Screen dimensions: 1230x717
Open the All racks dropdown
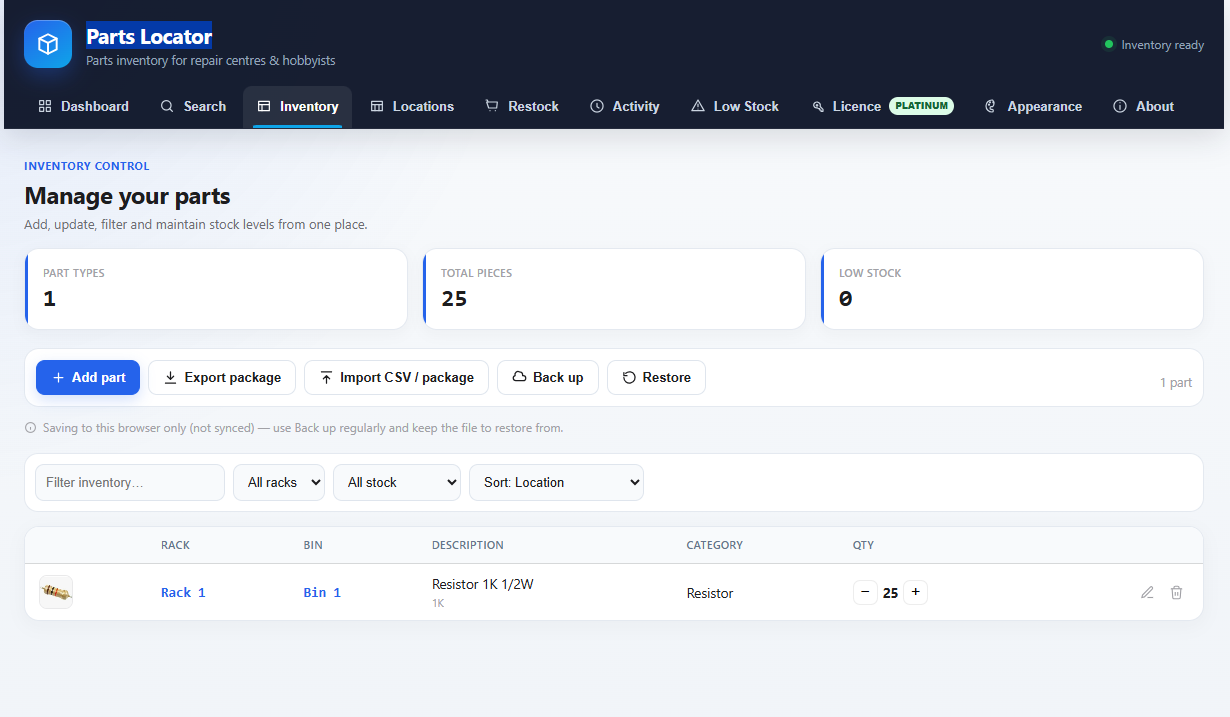[x=279, y=482]
